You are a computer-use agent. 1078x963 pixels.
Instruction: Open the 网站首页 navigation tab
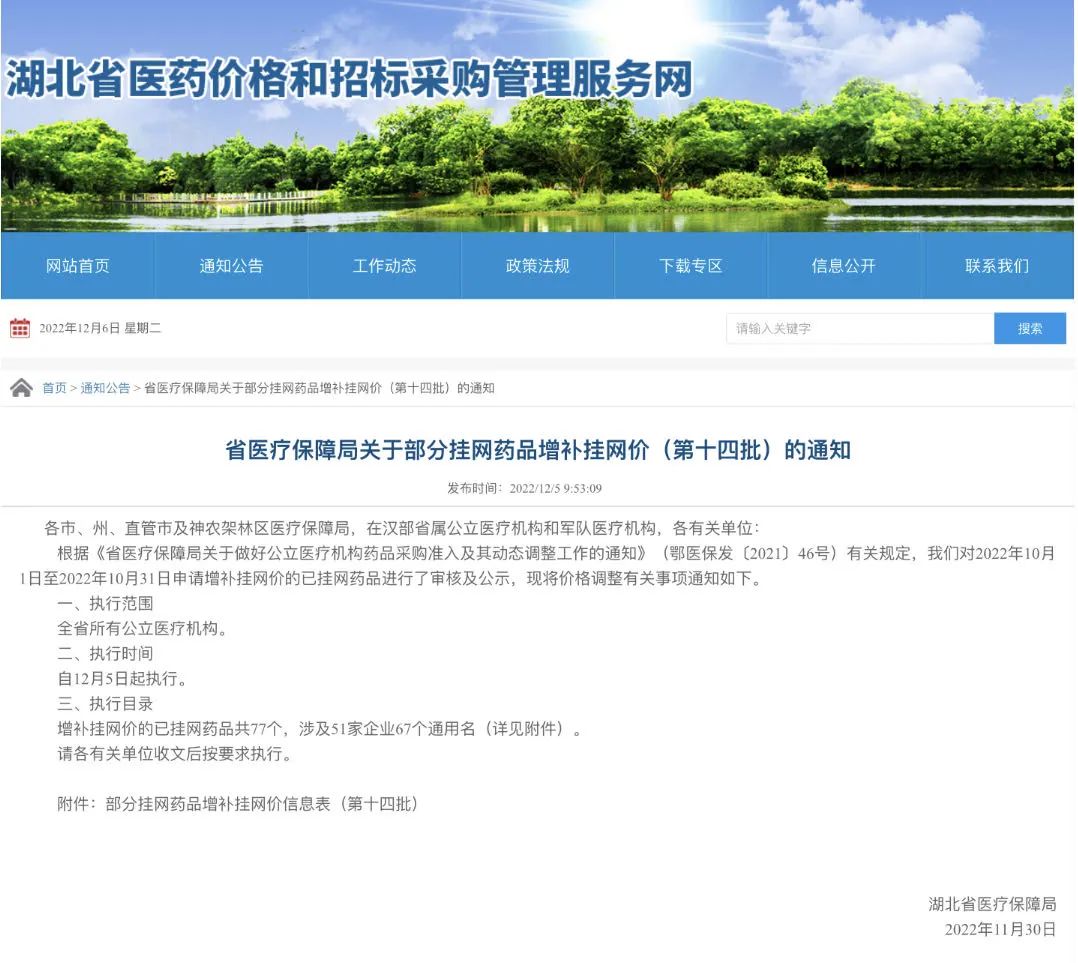coord(78,266)
